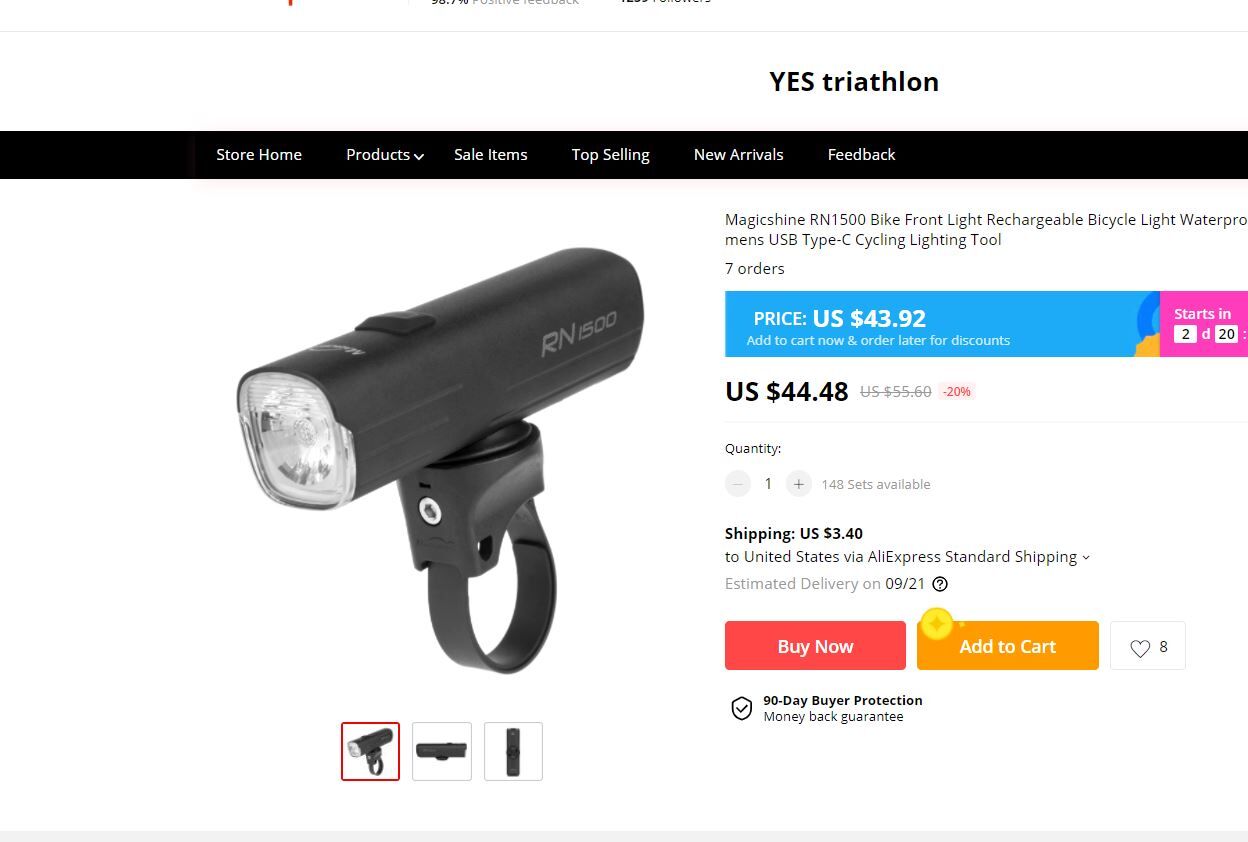Click the heart wishlist icon
The width and height of the screenshot is (1248, 842).
click(x=1140, y=648)
